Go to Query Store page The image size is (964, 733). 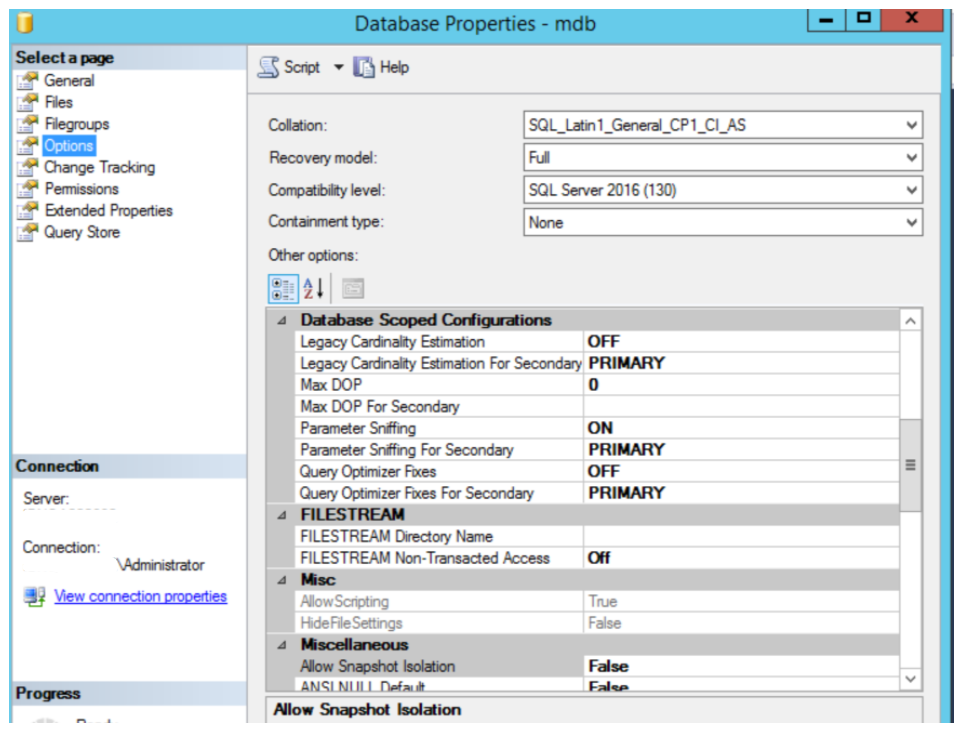point(81,232)
